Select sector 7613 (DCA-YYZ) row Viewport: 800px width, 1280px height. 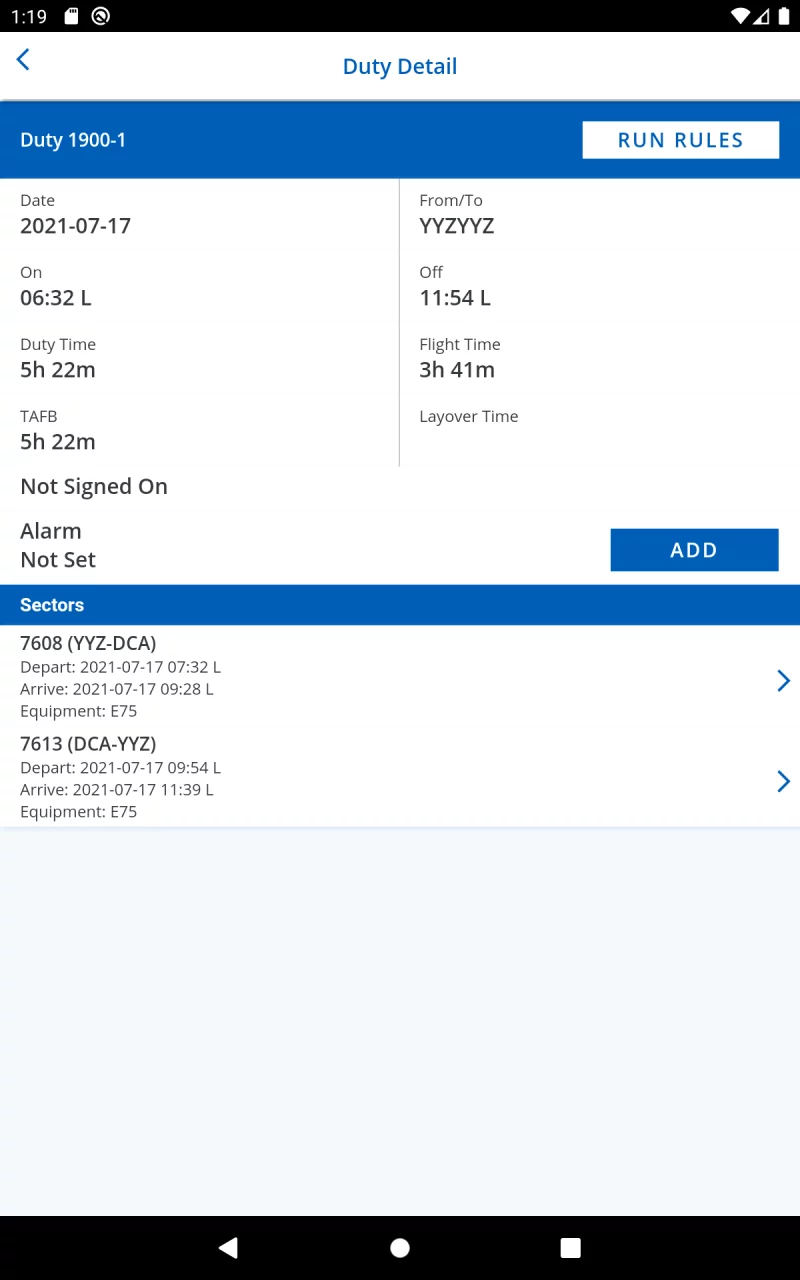[400, 777]
